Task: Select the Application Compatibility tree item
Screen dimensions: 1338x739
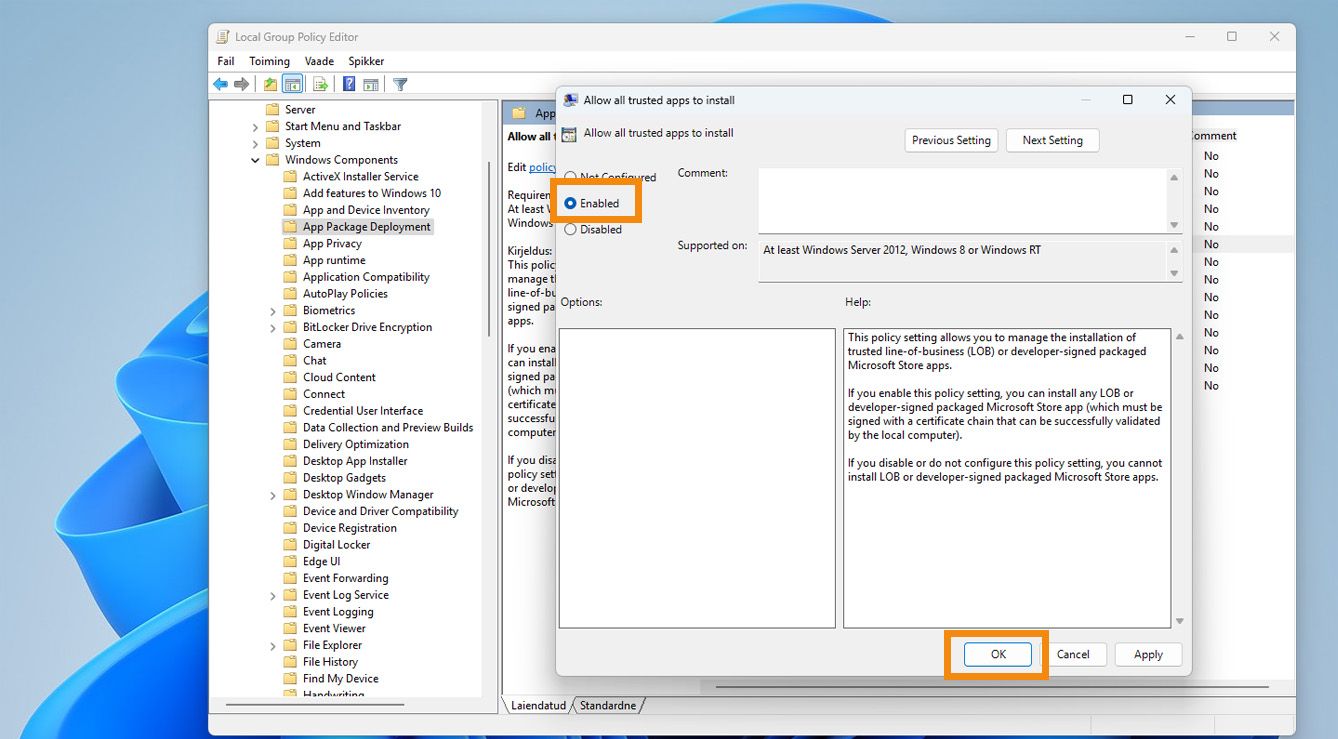Action: [366, 277]
